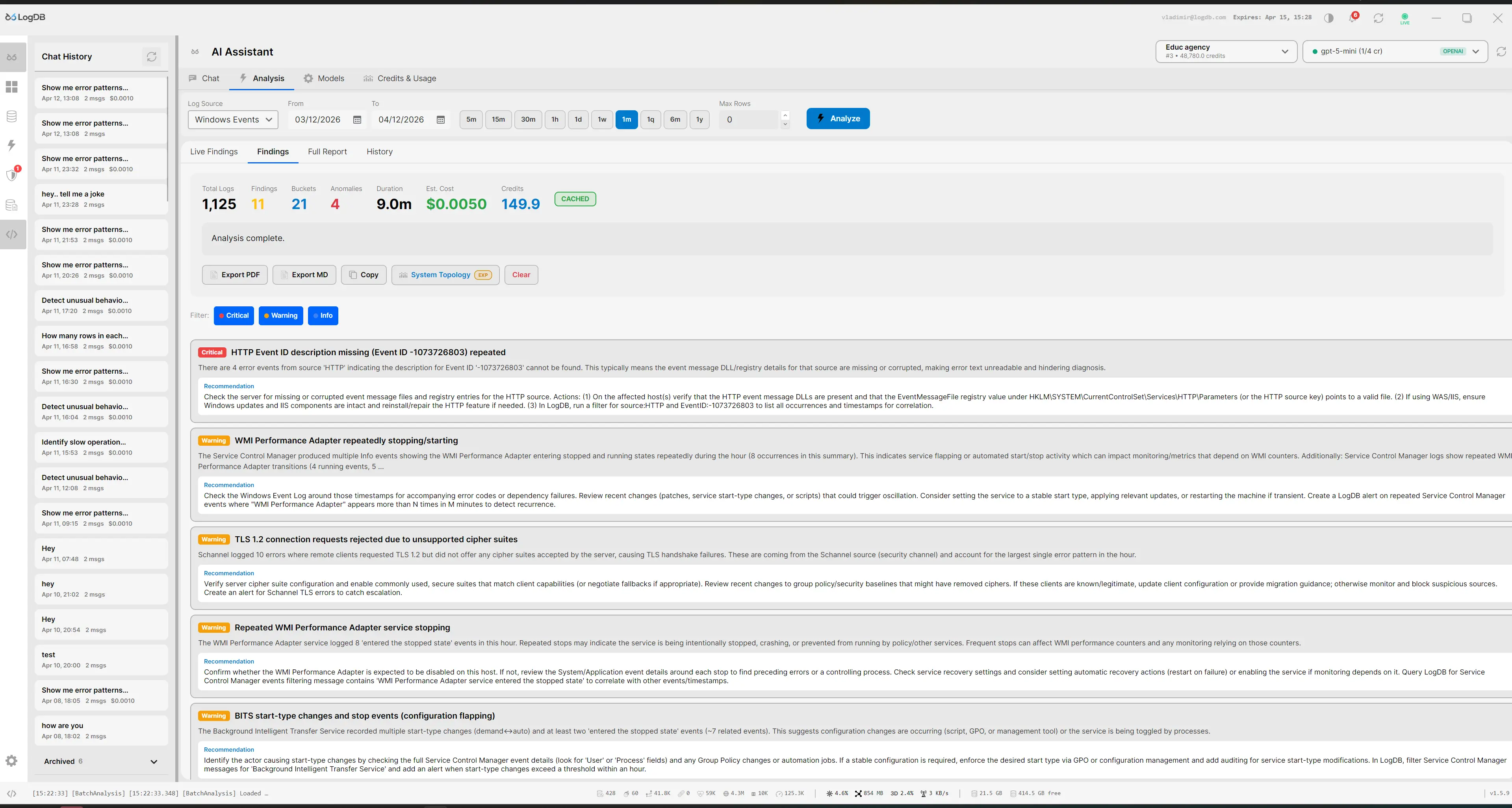Image resolution: width=1512 pixels, height=808 pixels.
Task: Open the code brackets sidebar icon
Action: (12, 235)
